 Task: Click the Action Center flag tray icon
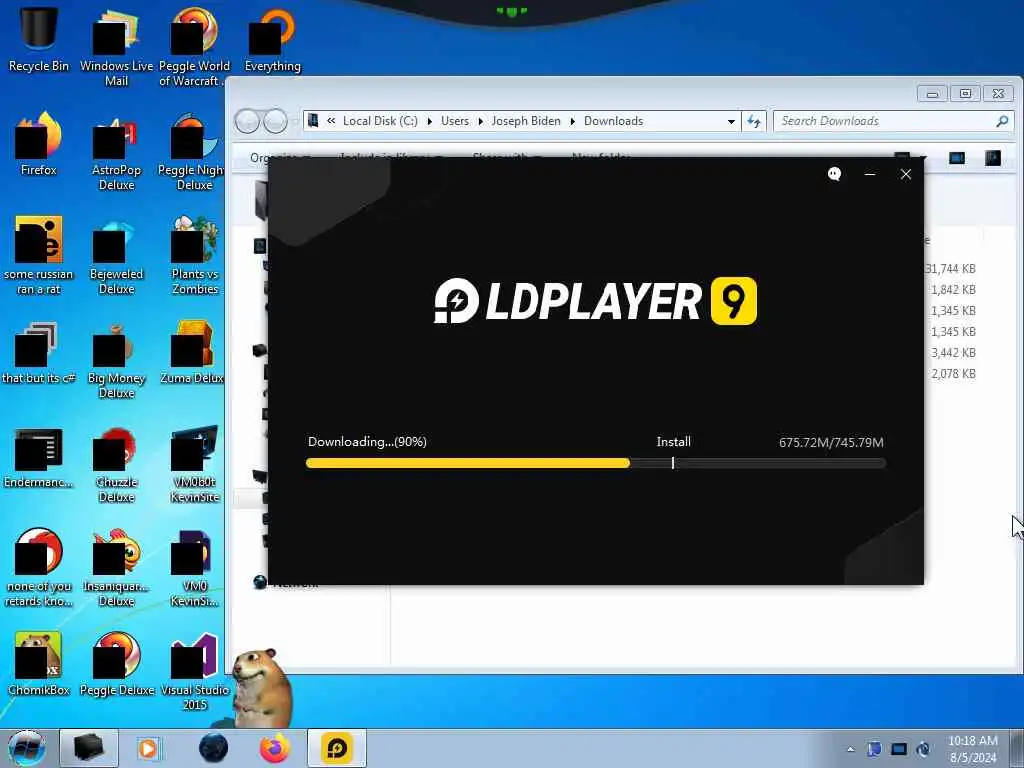tap(874, 749)
